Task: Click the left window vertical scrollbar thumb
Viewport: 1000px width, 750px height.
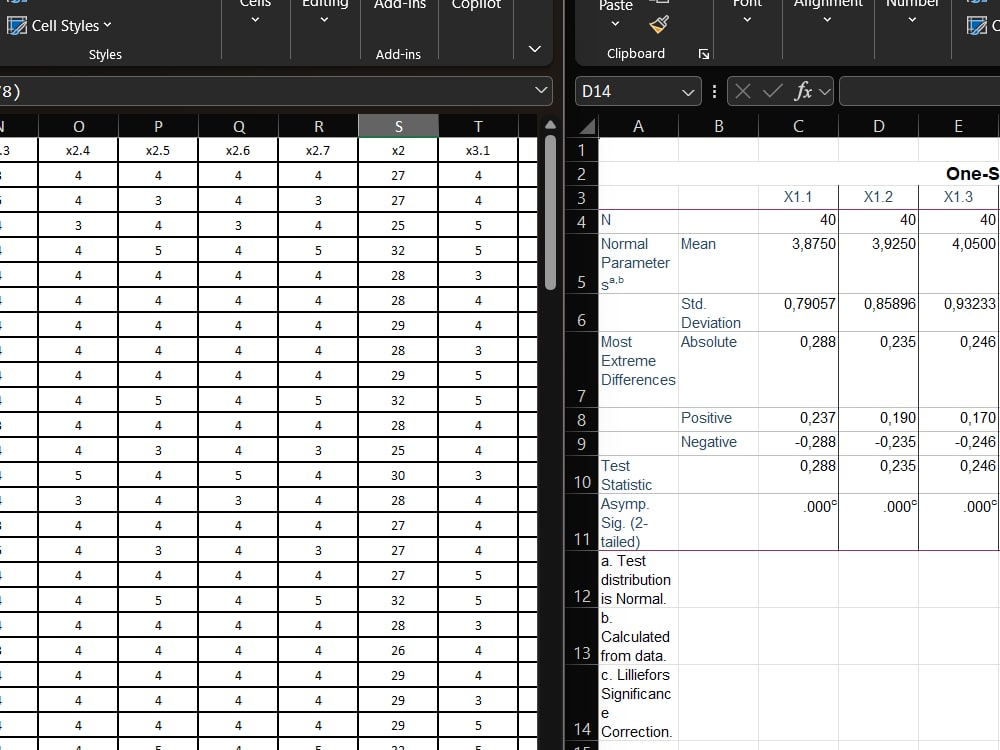Action: pyautogui.click(x=550, y=213)
